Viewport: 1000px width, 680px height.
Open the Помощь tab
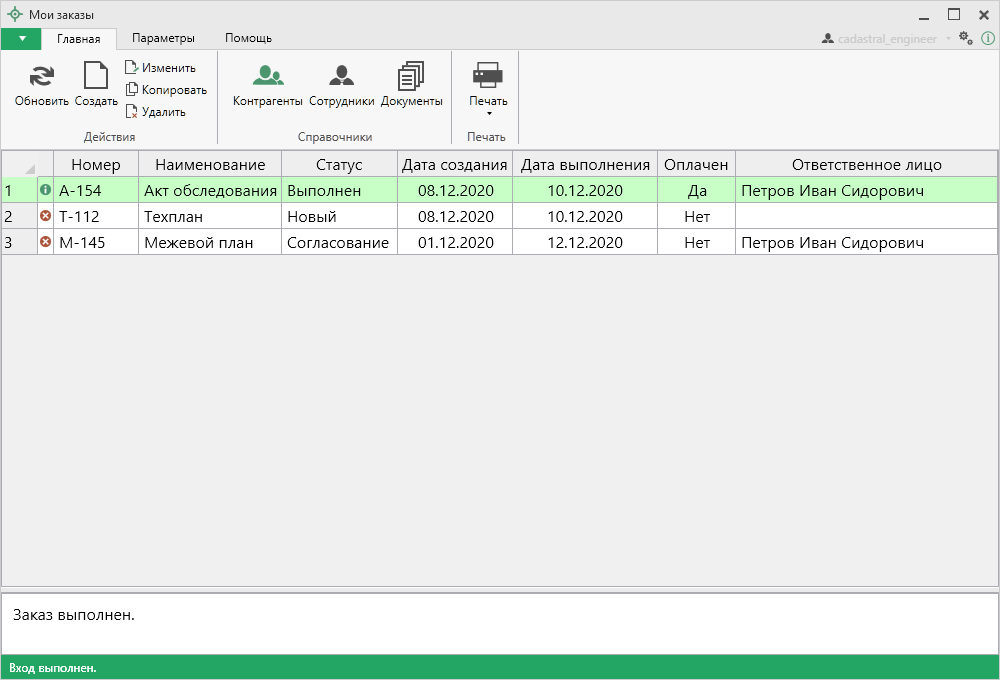coord(248,38)
